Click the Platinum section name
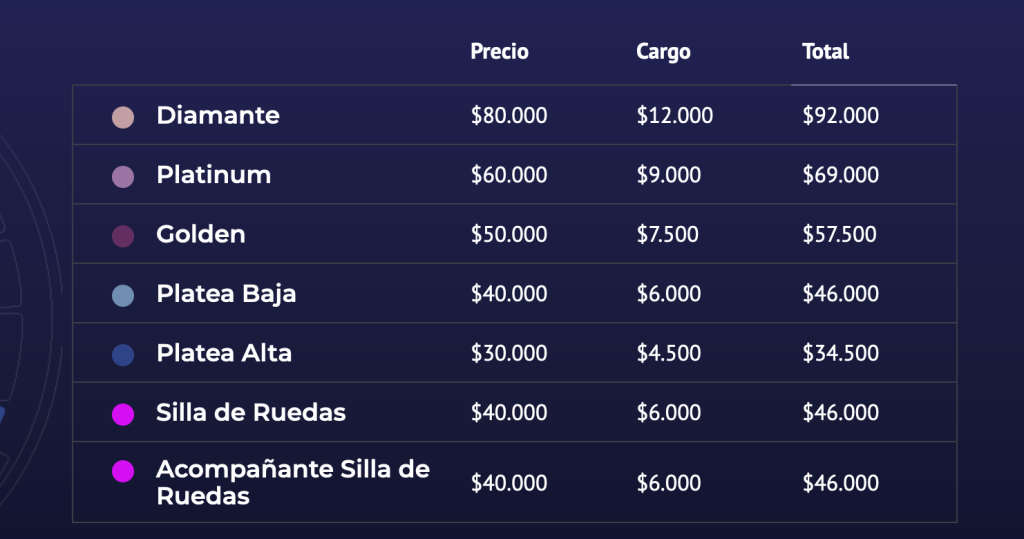This screenshot has width=1024, height=539. coord(213,175)
